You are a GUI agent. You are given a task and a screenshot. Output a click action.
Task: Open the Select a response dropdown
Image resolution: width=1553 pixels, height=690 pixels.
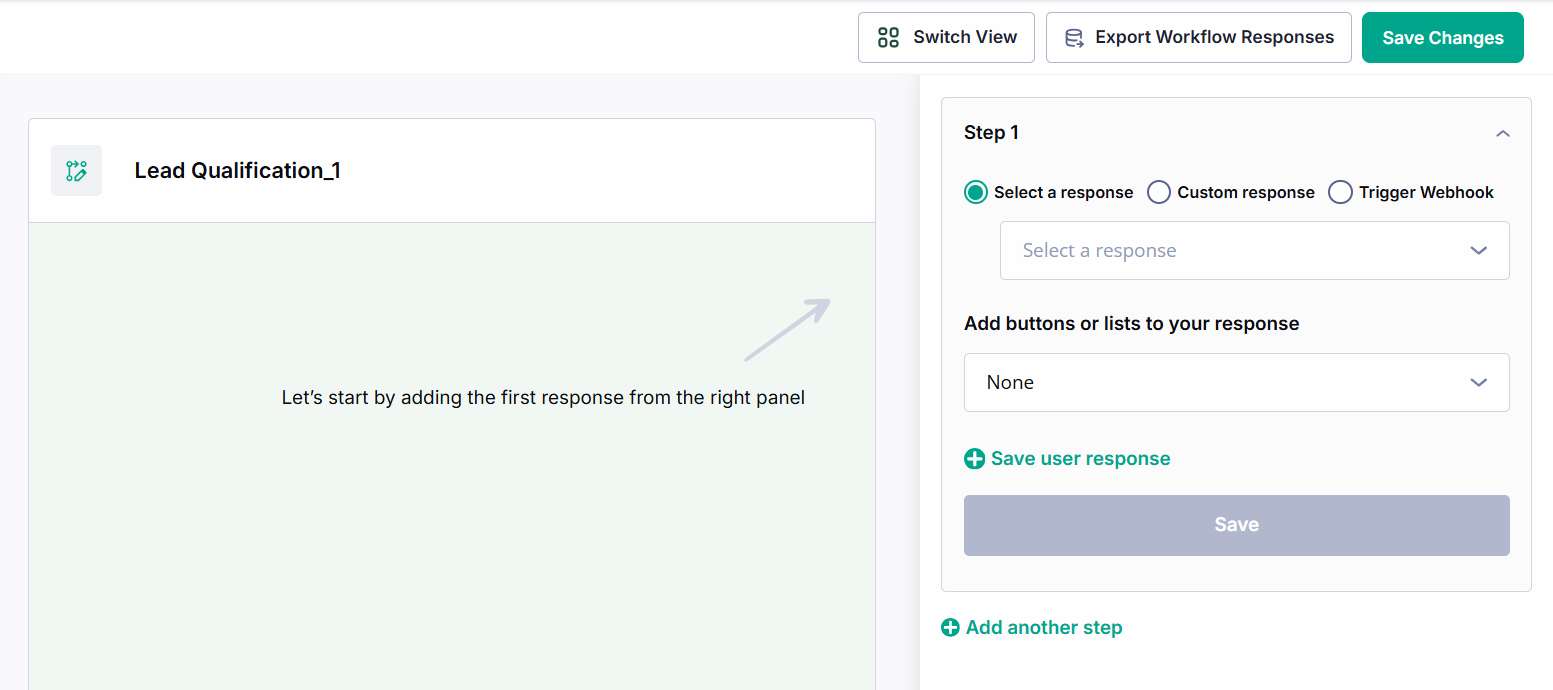pos(1255,250)
